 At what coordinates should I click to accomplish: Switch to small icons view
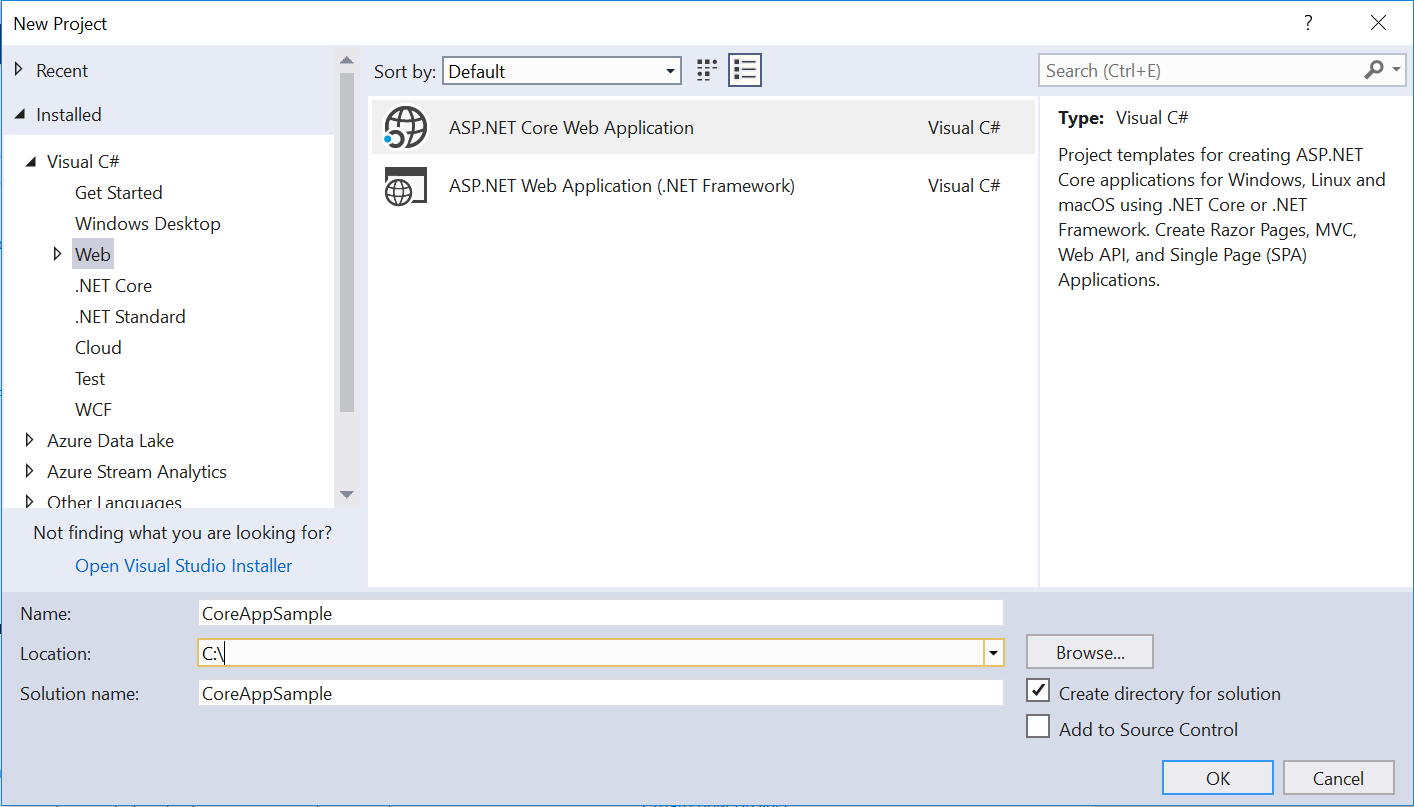(x=707, y=70)
